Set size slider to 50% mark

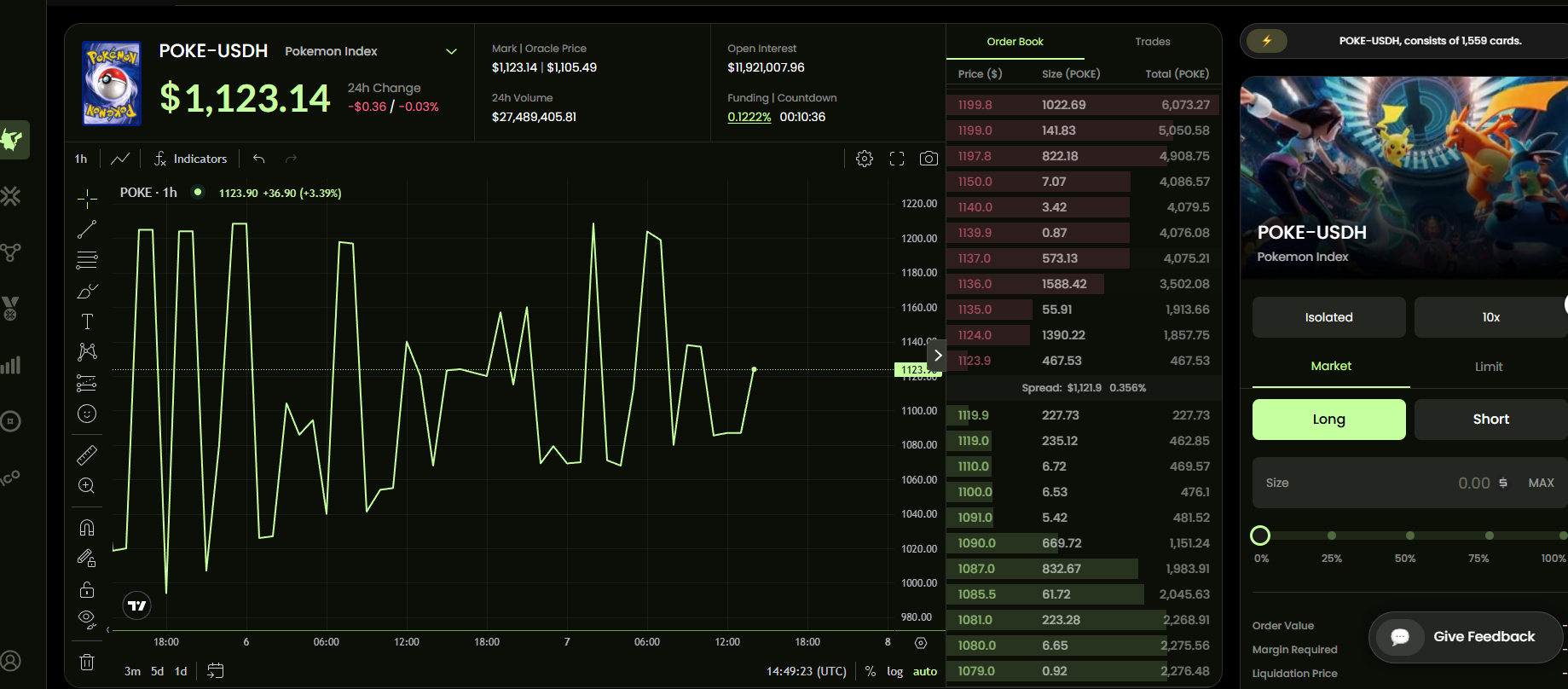coord(1410,536)
